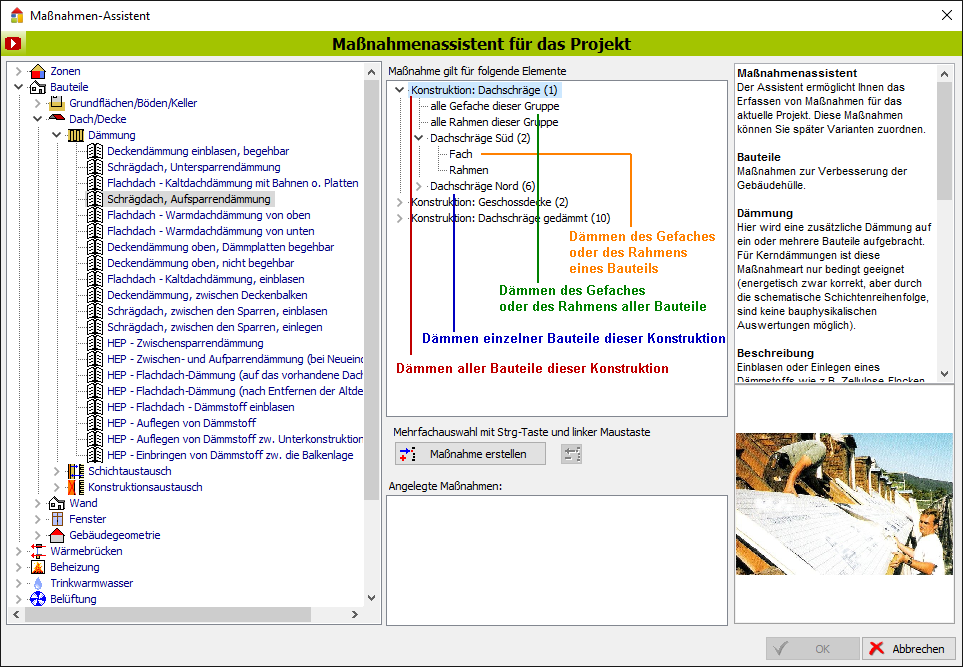The height and width of the screenshot is (667, 963).
Task: Click the Schichtaustausch icon
Action: [x=76, y=471]
